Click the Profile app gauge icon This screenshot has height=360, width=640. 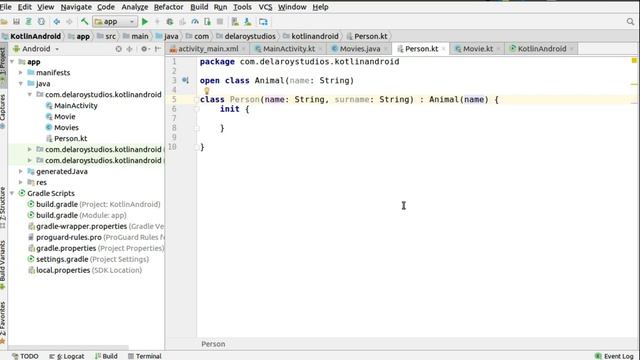[x=195, y=22]
